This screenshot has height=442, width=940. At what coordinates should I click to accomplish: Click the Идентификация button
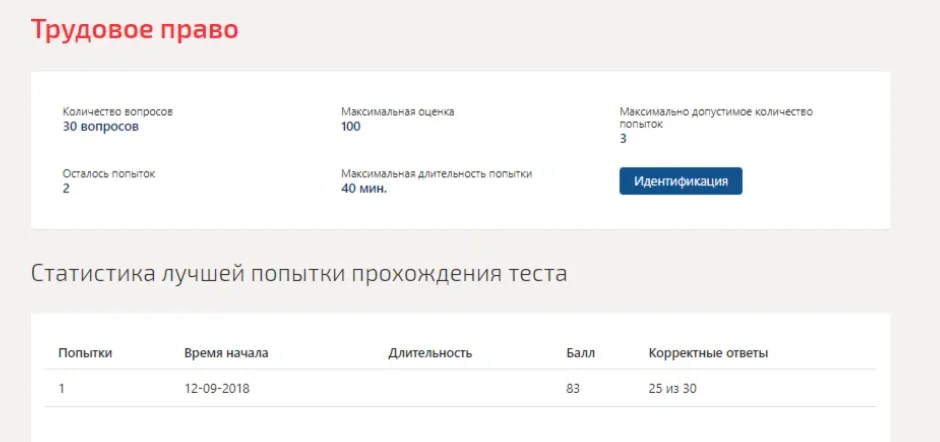pyautogui.click(x=680, y=181)
